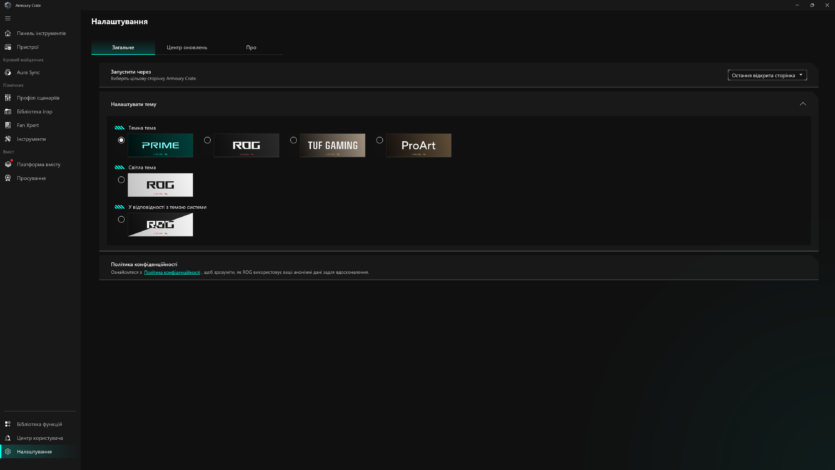Open Aura Sync menu item
The image size is (835, 470).
tap(28, 72)
